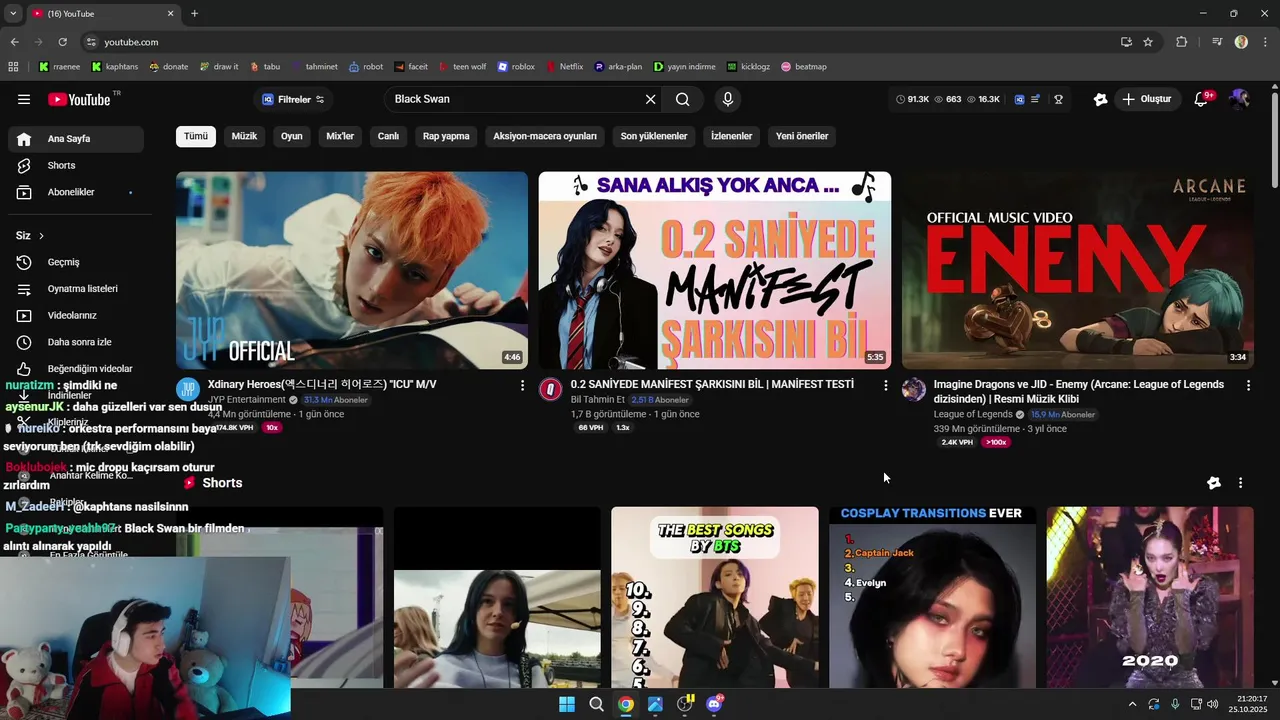Start voice search with the microphone
The image size is (1280, 720).
coord(727,99)
